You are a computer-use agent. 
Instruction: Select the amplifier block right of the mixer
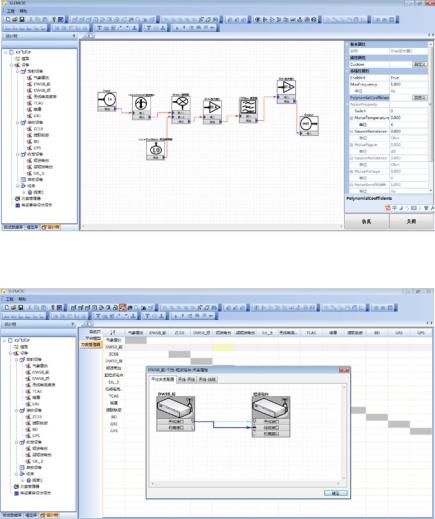coord(212,111)
